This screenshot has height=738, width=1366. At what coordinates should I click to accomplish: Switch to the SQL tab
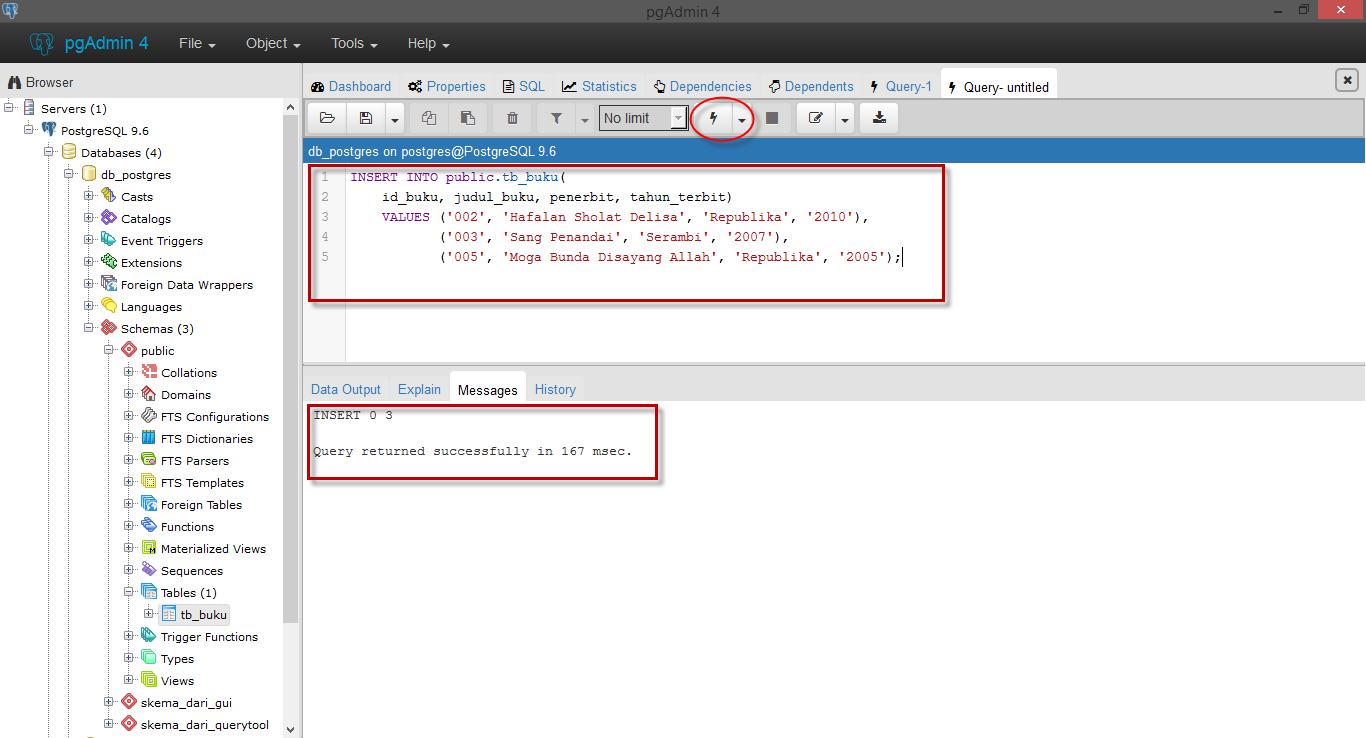coord(524,86)
